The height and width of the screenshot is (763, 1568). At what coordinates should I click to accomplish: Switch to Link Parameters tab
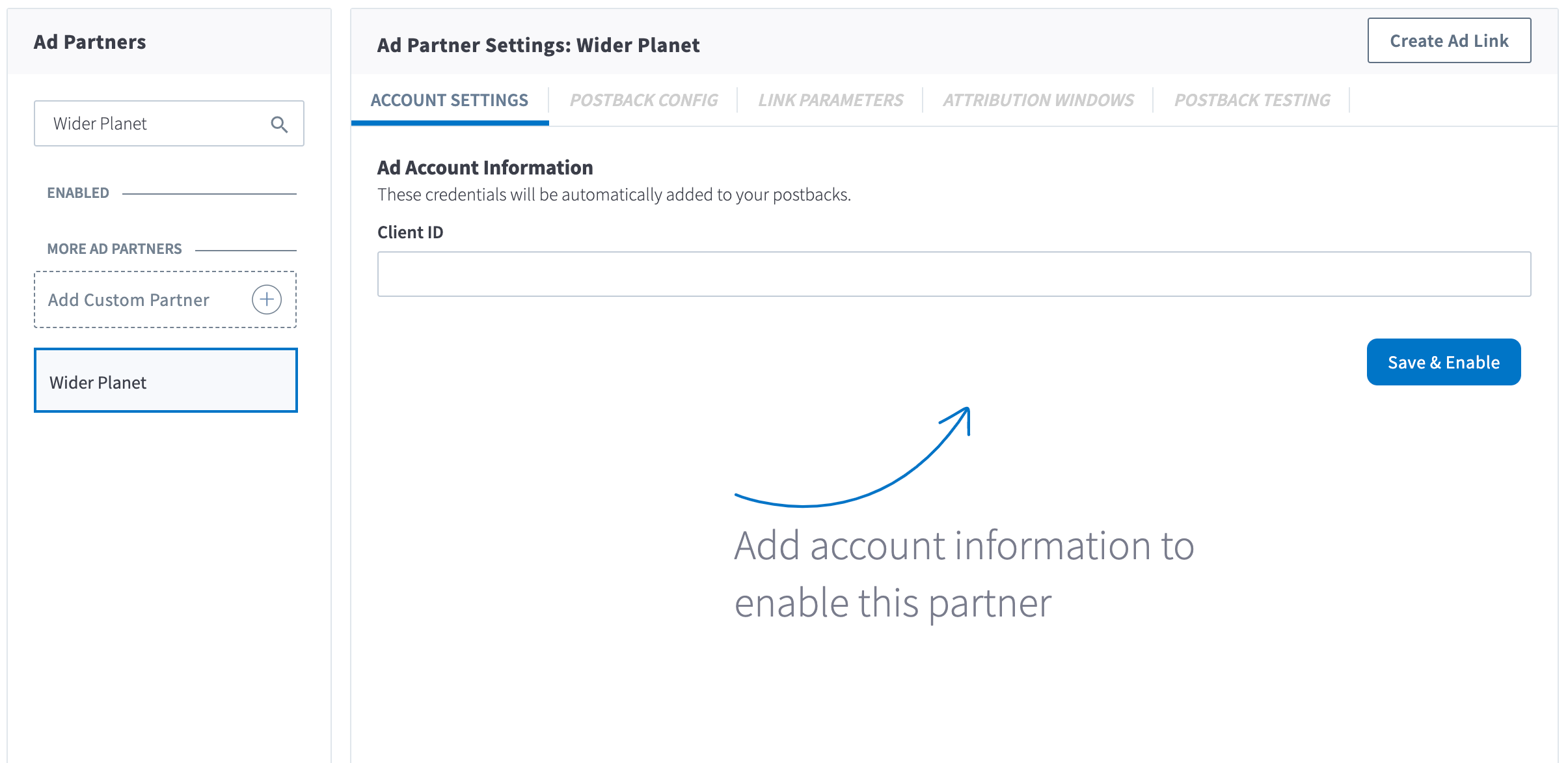pyautogui.click(x=830, y=100)
